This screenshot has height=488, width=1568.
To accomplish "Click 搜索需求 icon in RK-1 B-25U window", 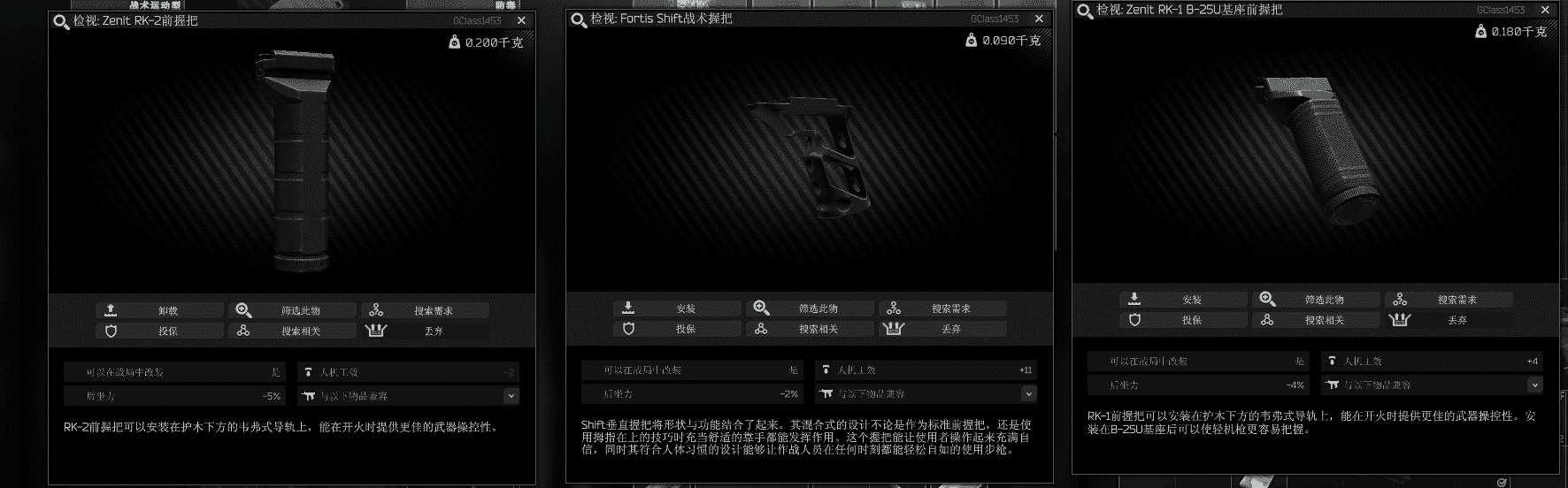I will coord(1400,299).
